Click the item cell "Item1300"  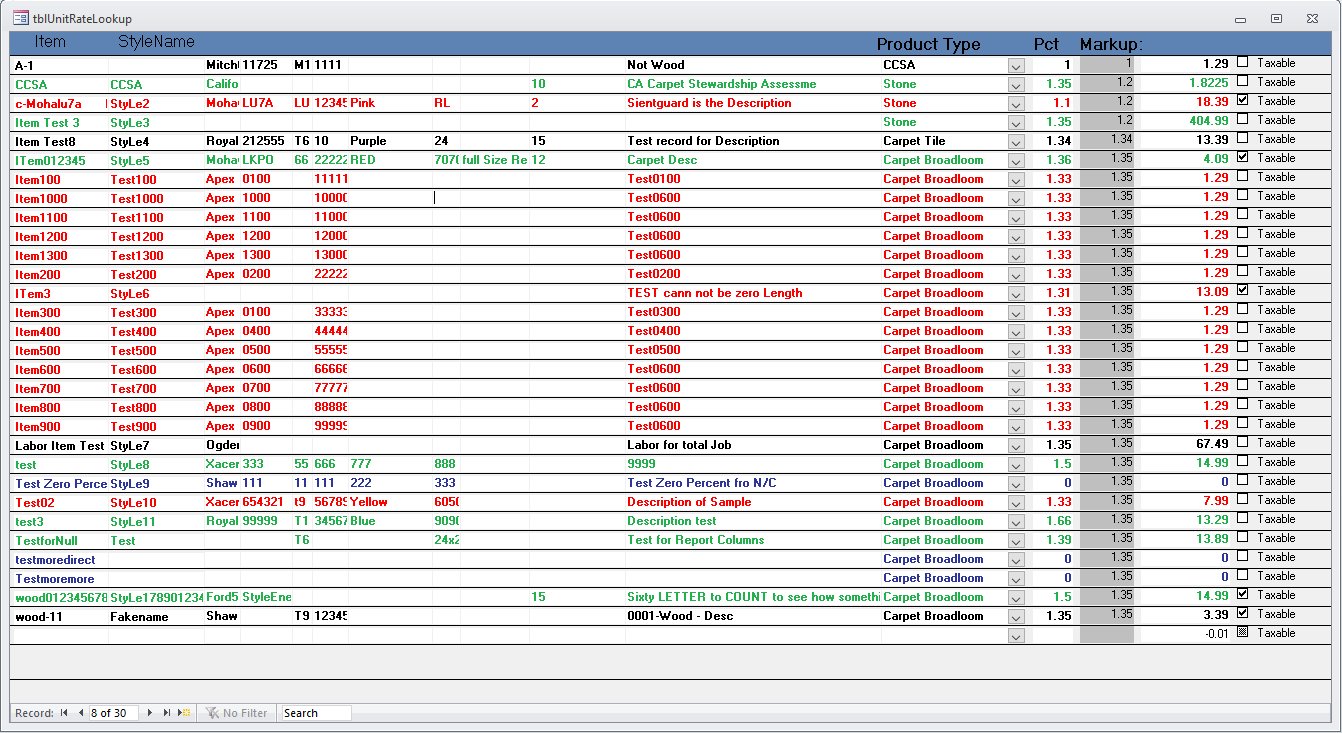coord(60,255)
